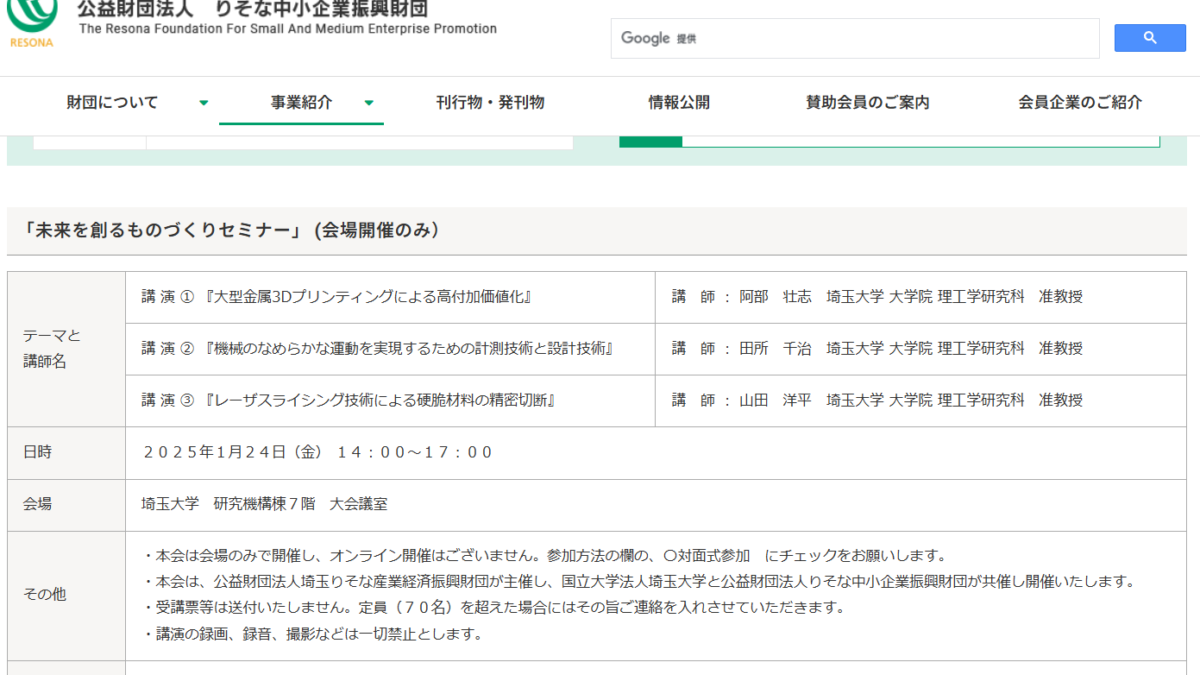Click the venue text 埼玉大学 研究機構棟7階
The height and width of the screenshot is (675, 1200).
tap(264, 505)
